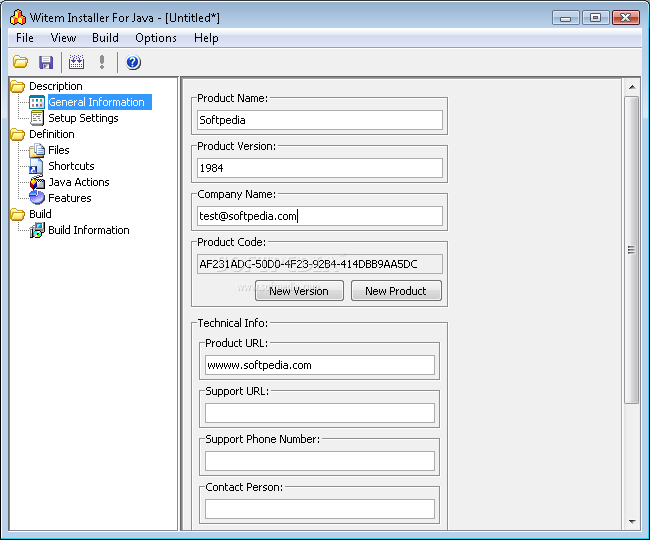
Task: Click the Setup Settings sheet icon
Action: coord(37,118)
